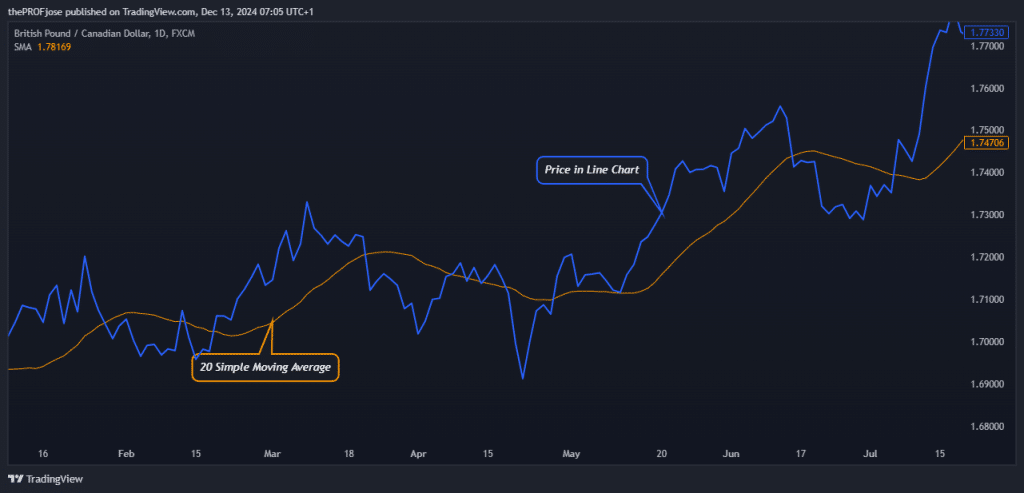Click the '16' date axis label
Image resolution: width=1024 pixels, height=493 pixels.
(43, 453)
